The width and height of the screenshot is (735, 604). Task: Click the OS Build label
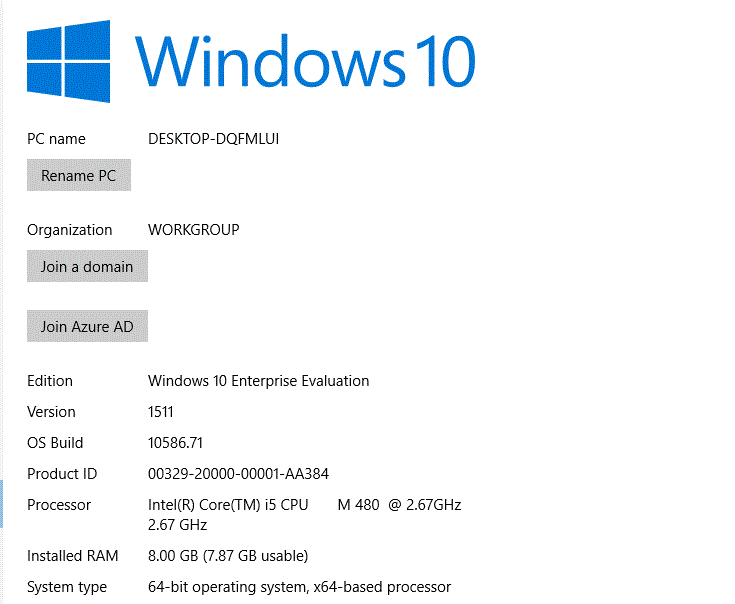click(55, 442)
